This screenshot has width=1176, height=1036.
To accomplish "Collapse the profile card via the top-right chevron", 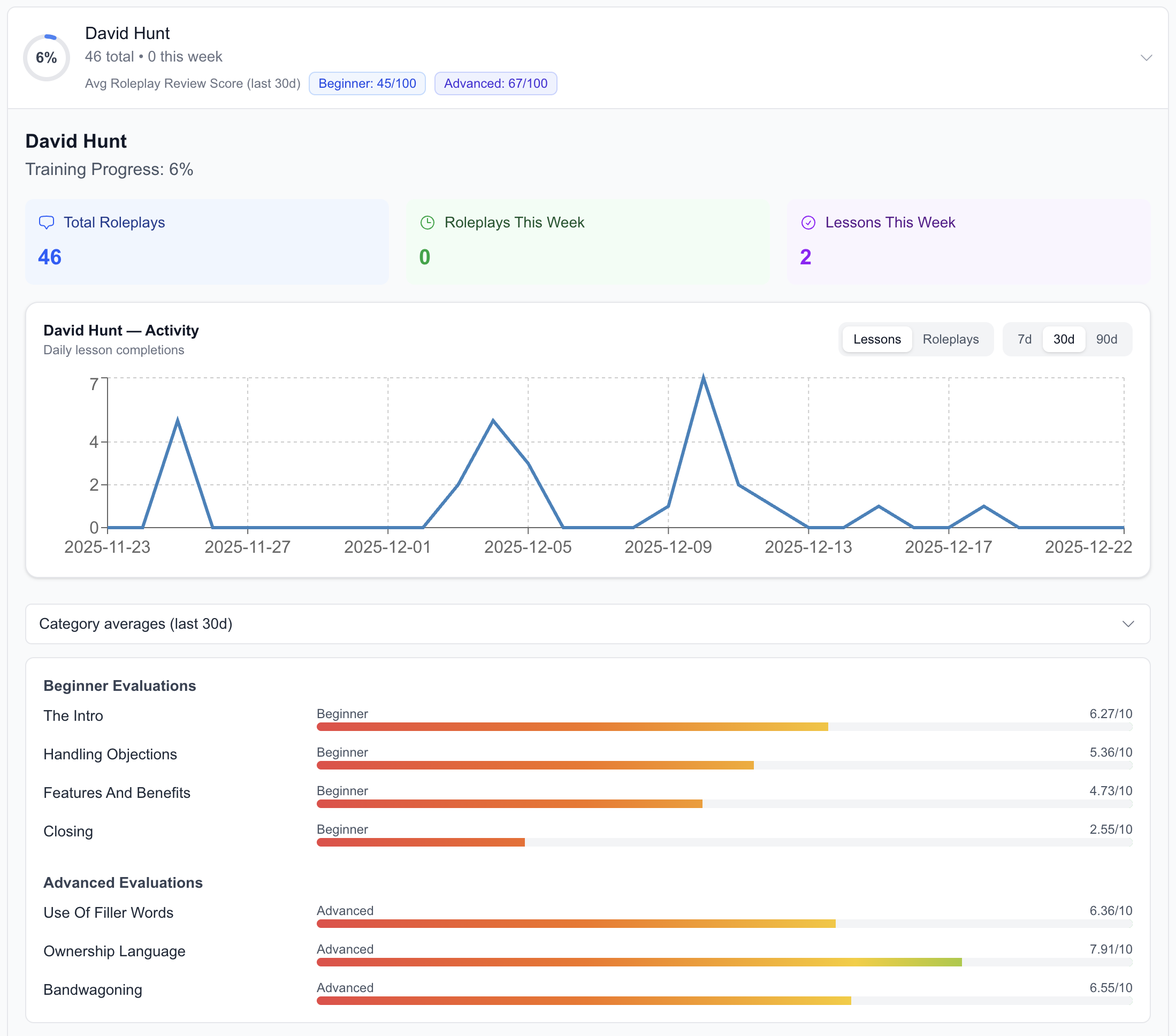I will [x=1146, y=58].
